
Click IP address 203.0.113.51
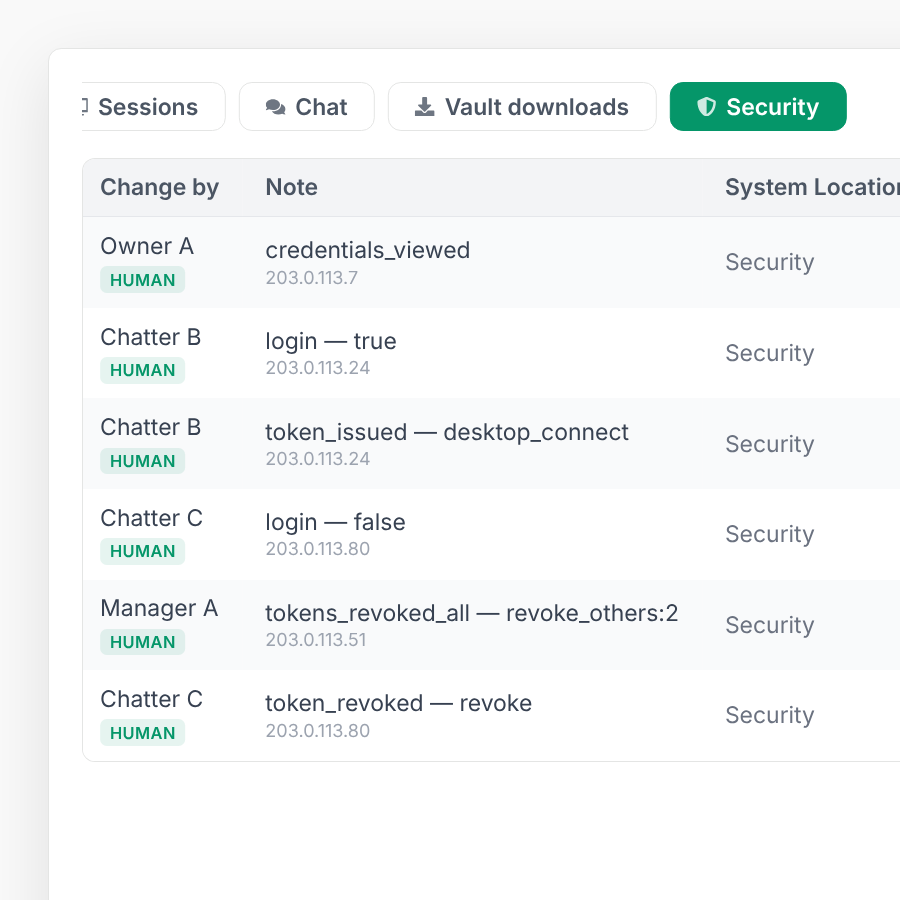tap(316, 640)
